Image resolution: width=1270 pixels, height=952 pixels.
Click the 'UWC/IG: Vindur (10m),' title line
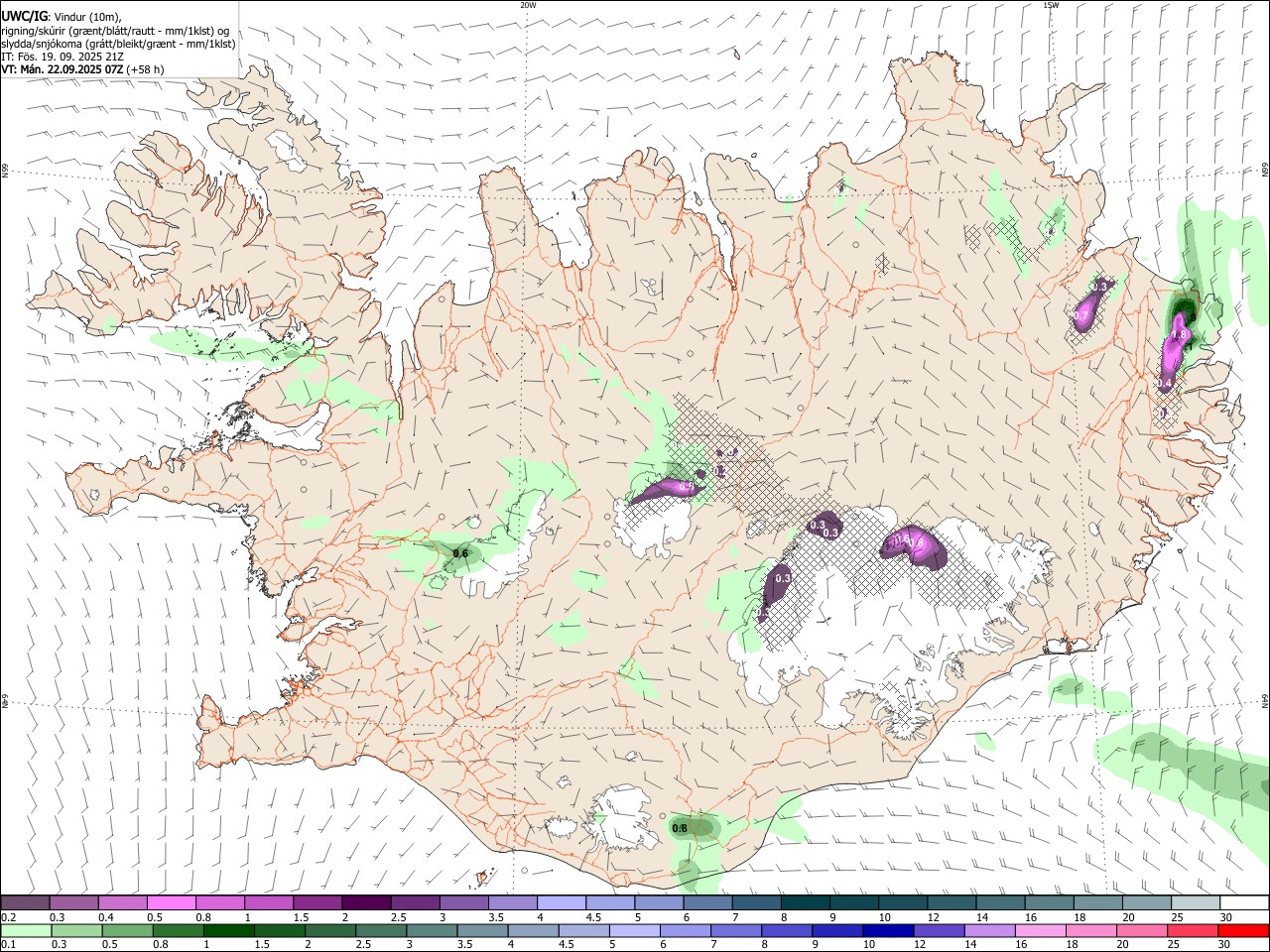[62, 17]
